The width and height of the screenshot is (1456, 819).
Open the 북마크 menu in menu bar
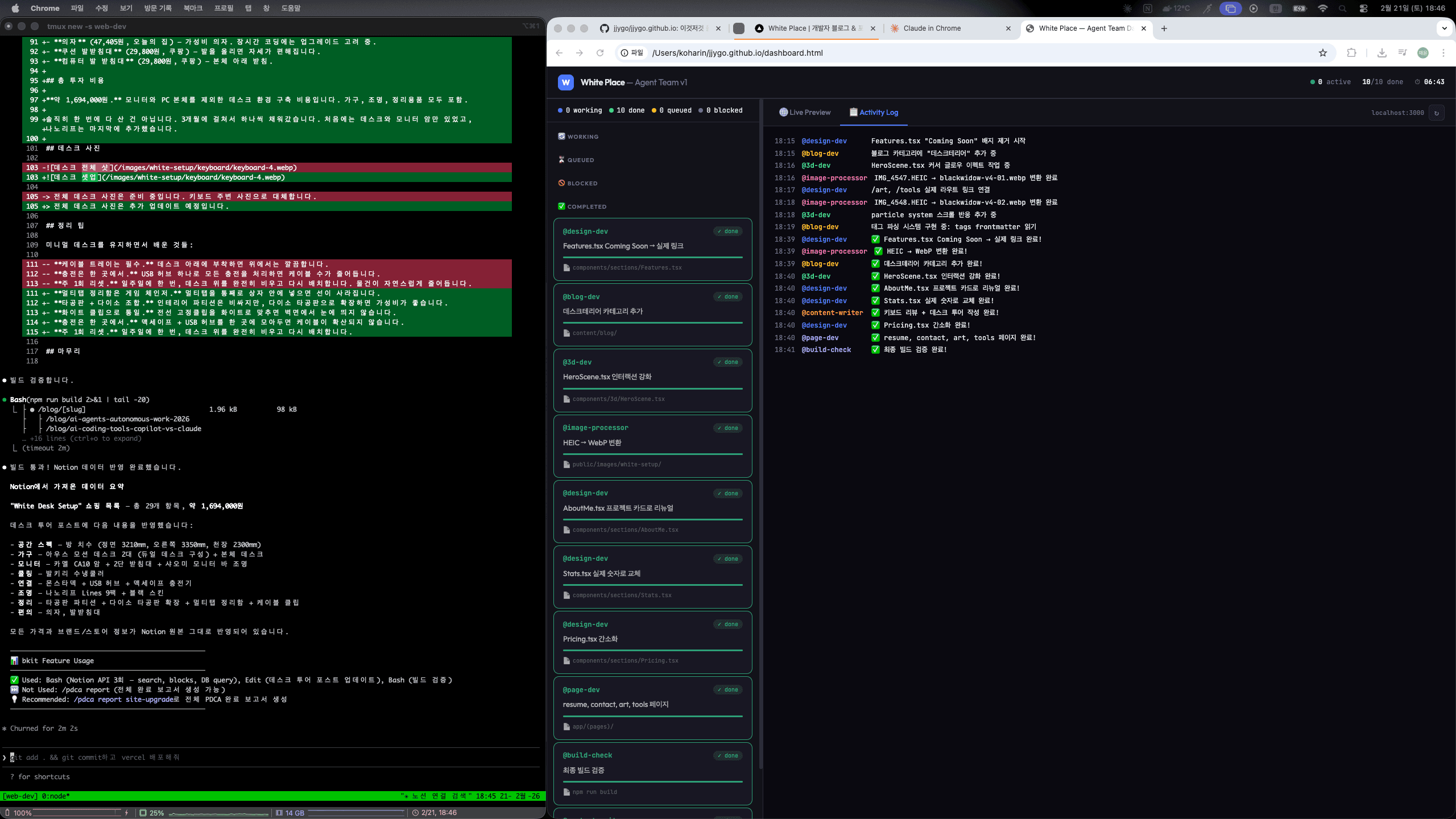pos(193,9)
